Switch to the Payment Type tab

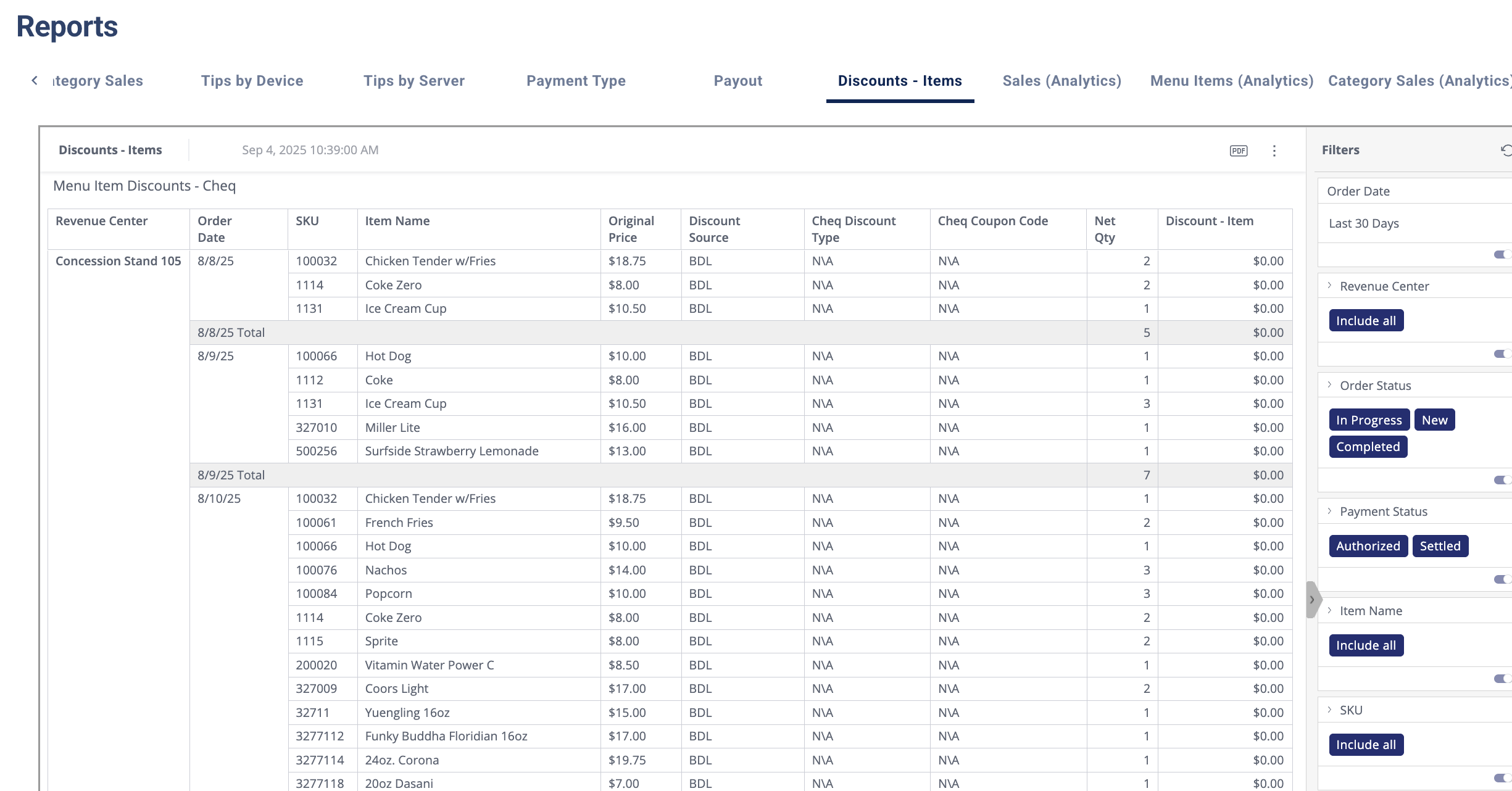pyautogui.click(x=576, y=81)
